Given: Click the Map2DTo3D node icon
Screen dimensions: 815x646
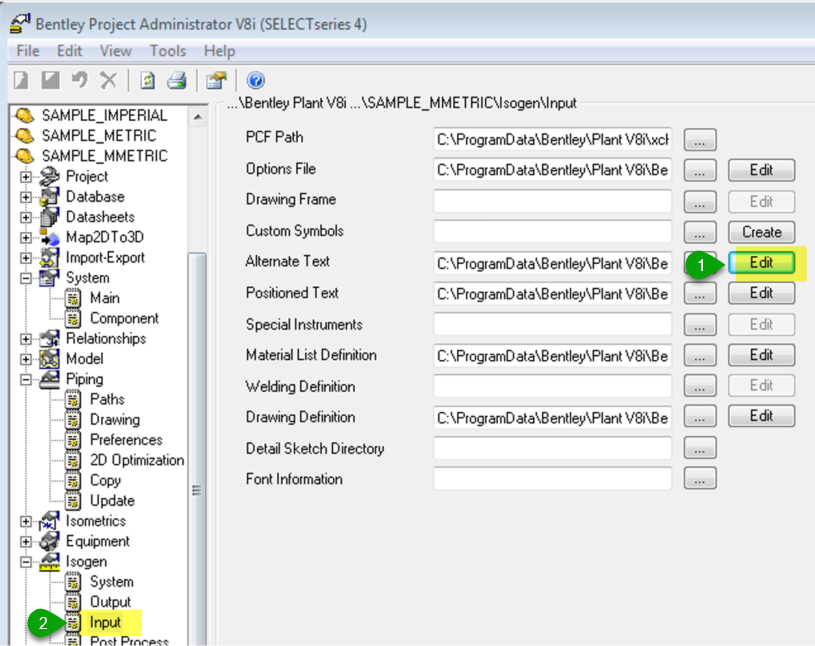Looking at the screenshot, I should 50,237.
